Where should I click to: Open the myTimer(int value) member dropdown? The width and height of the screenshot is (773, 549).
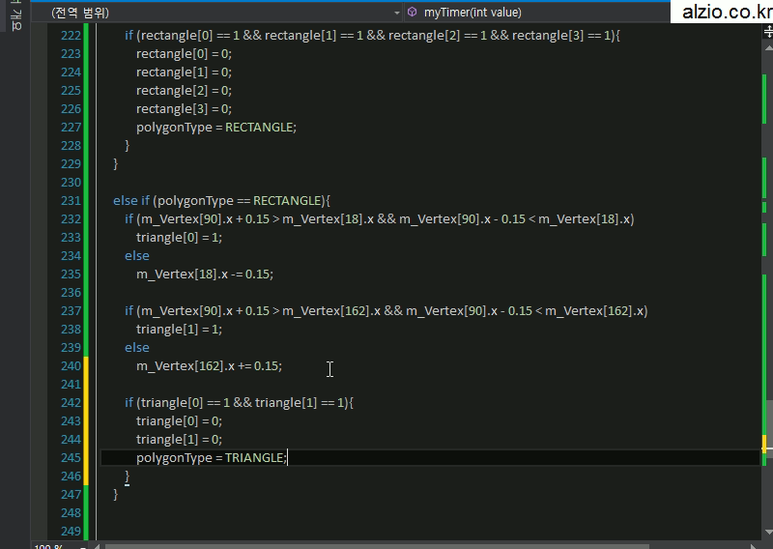tap(537, 12)
